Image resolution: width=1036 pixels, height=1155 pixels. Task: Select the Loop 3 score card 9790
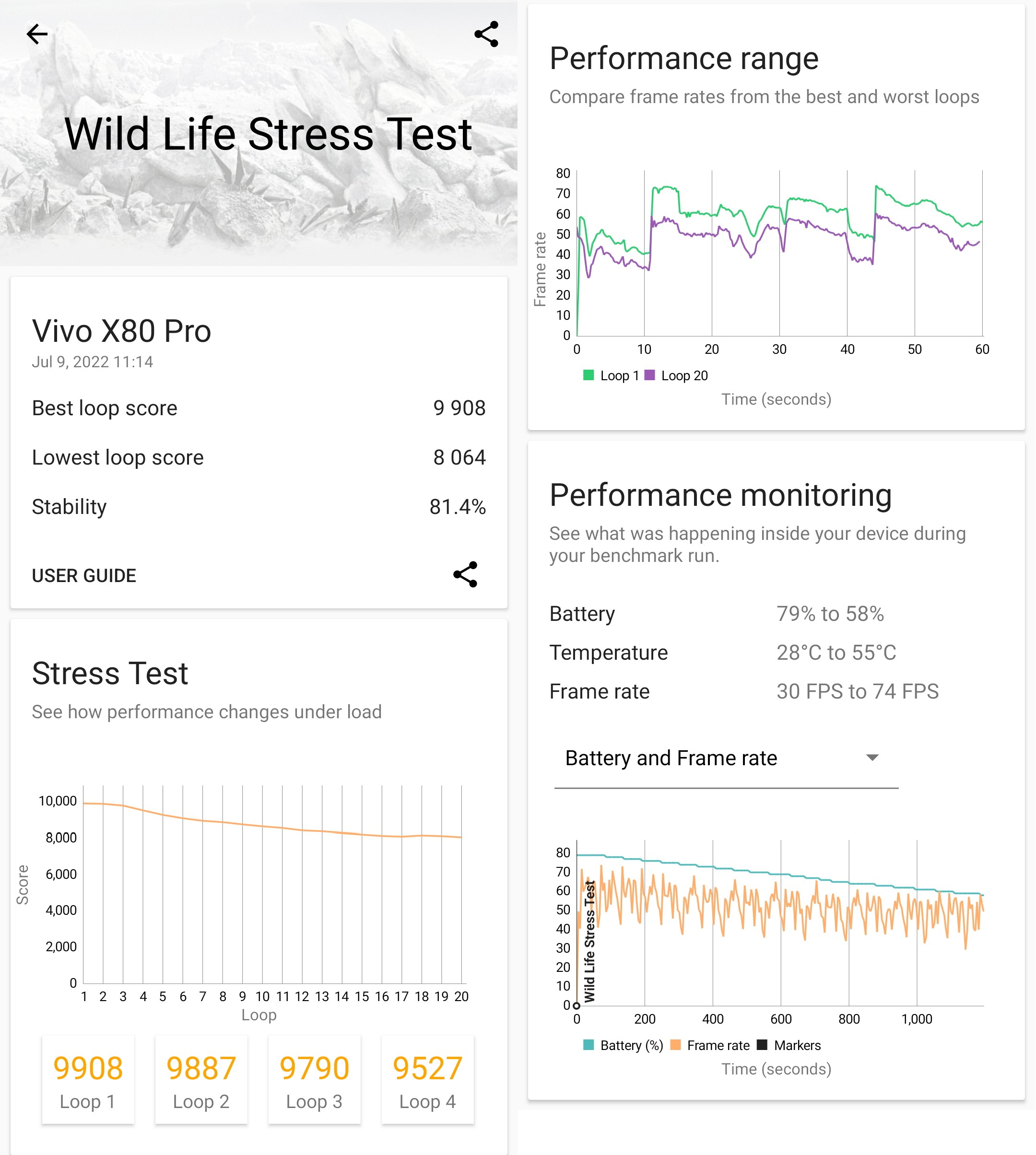click(x=314, y=1080)
